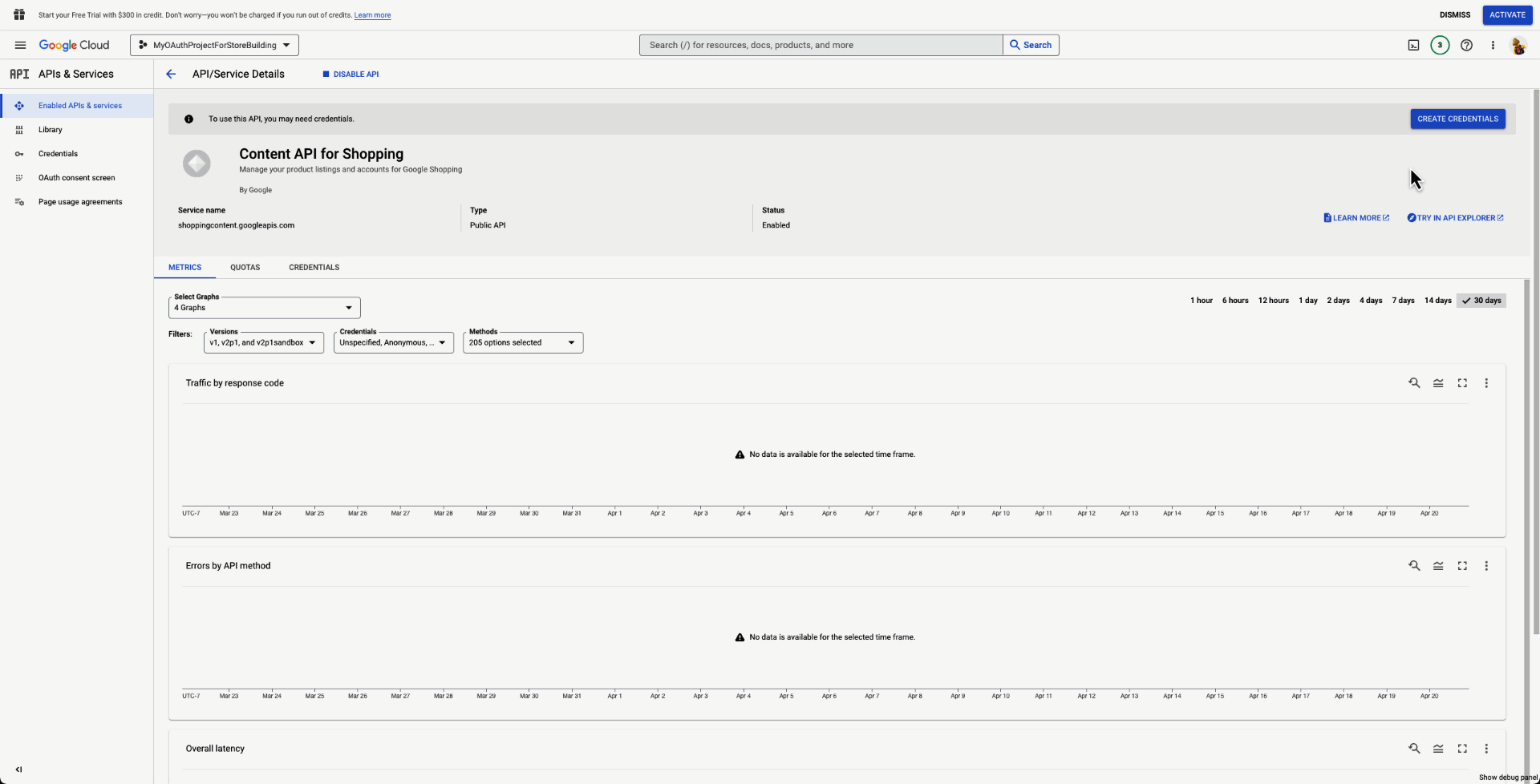Image resolution: width=1540 pixels, height=784 pixels.
Task: Open the hamburger navigation menu
Action: coord(20,46)
